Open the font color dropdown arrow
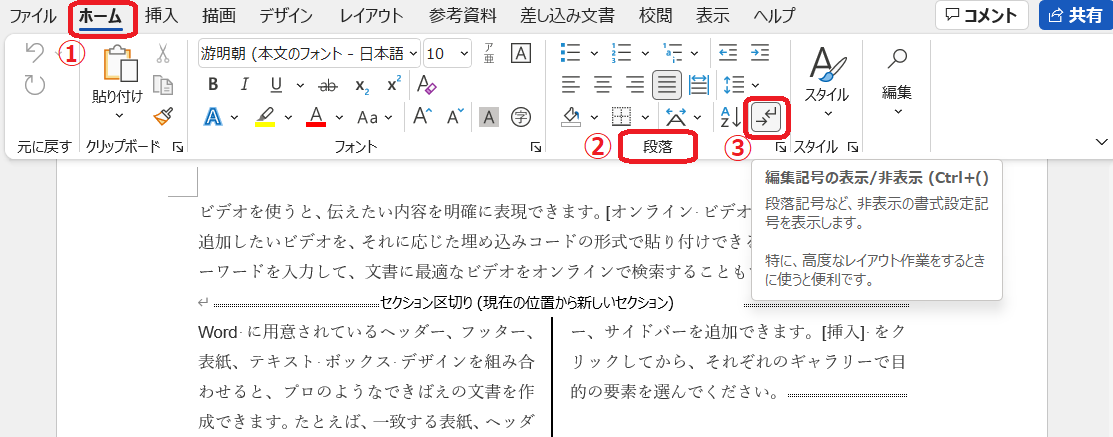 [339, 117]
